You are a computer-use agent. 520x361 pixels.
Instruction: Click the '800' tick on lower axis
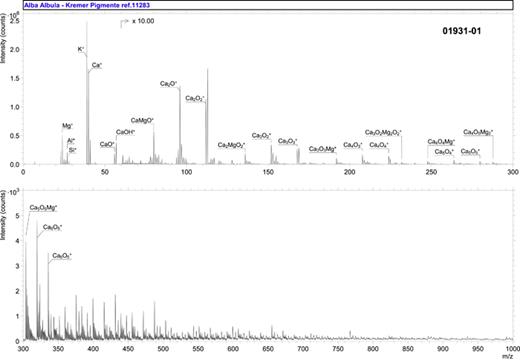pos(373,349)
